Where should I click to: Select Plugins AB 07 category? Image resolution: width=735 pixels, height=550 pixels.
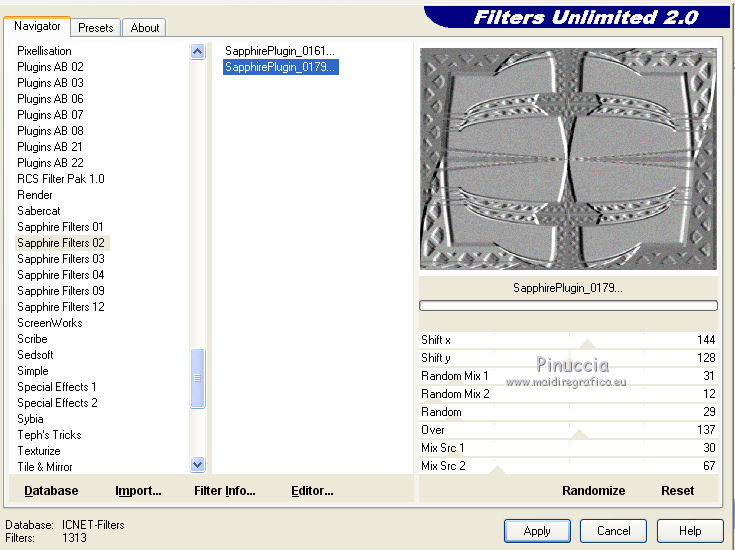pos(50,114)
